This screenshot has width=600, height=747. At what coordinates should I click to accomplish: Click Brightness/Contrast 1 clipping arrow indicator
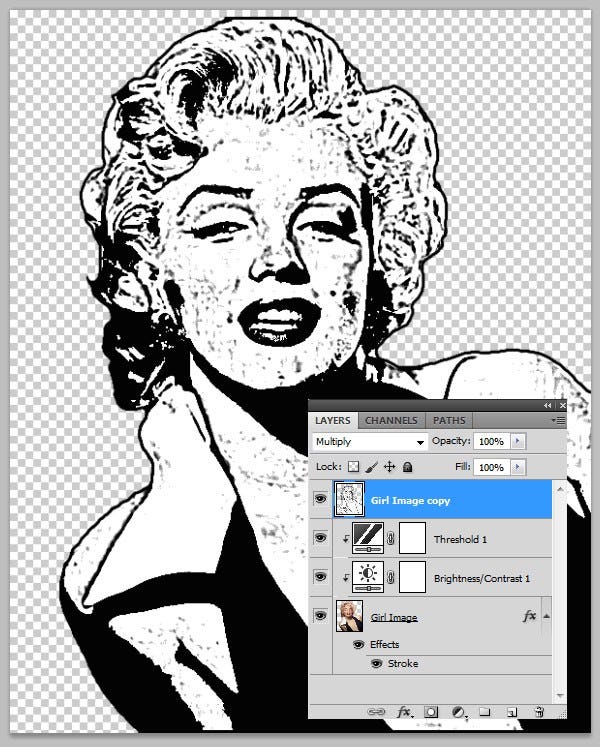click(x=346, y=578)
